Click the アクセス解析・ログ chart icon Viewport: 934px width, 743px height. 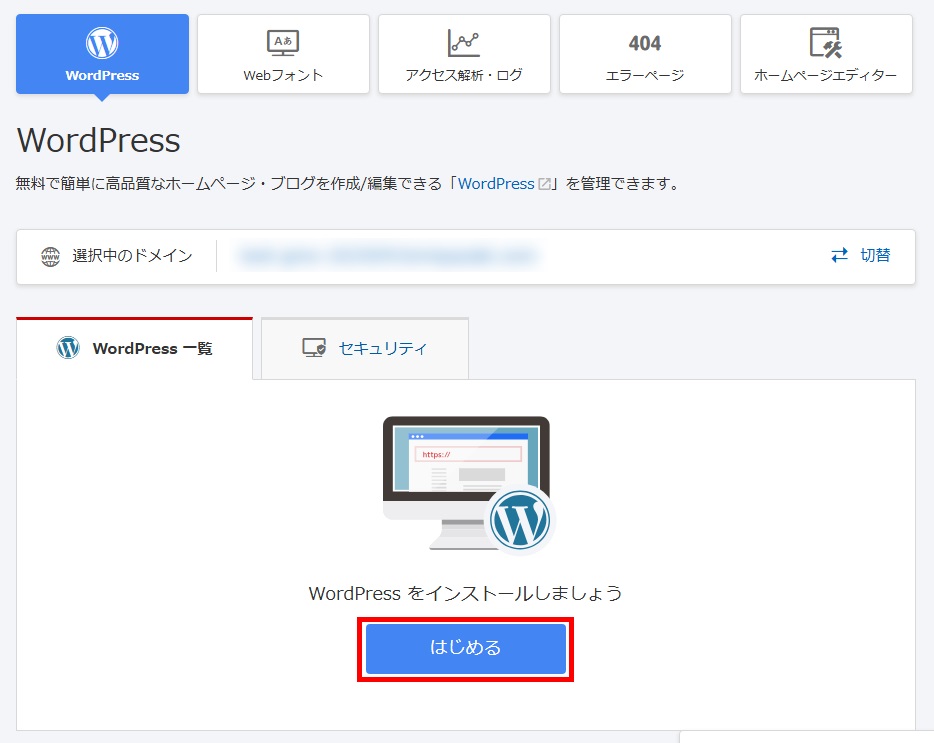point(463,43)
